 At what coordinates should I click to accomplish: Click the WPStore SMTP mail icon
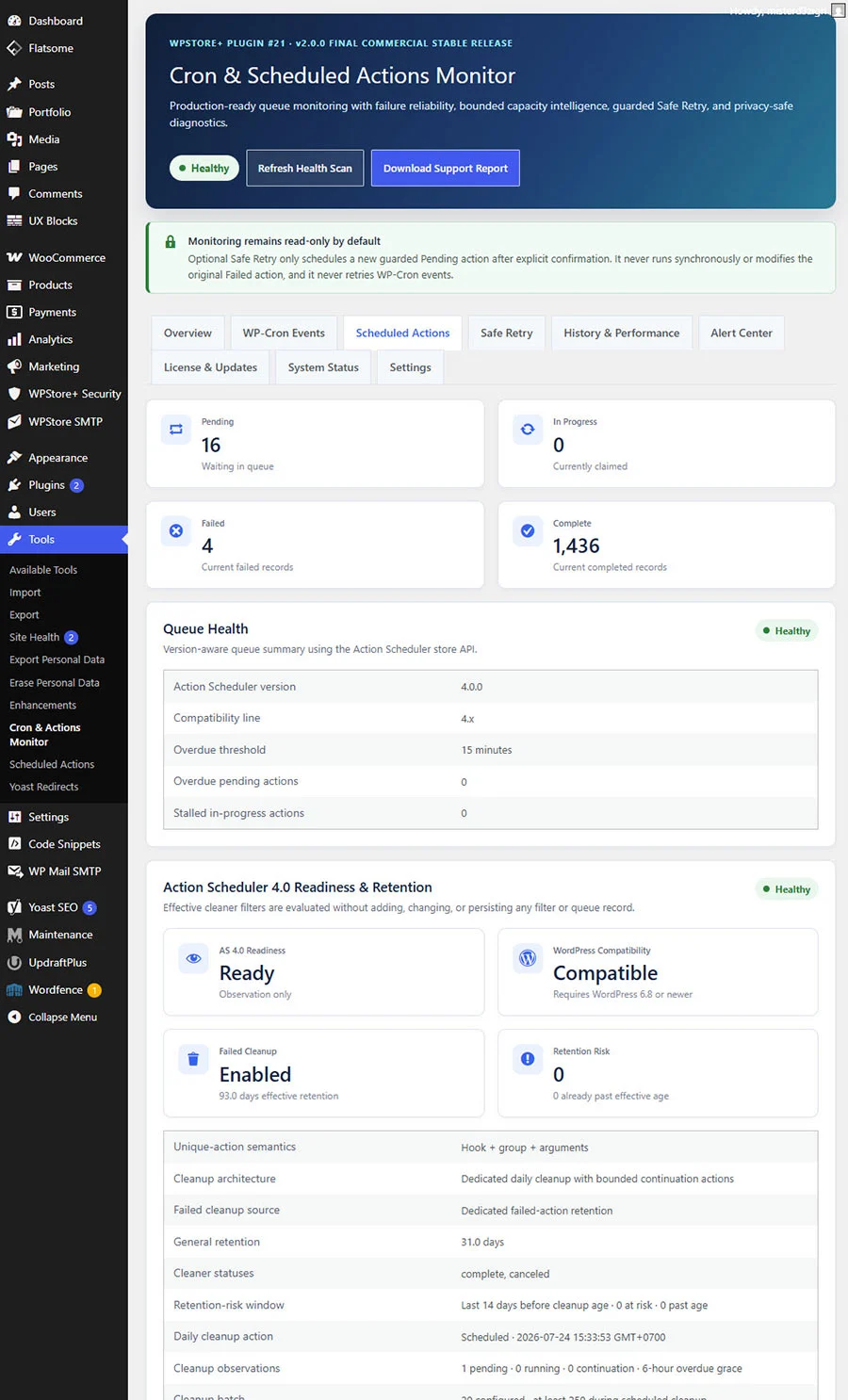click(x=14, y=422)
